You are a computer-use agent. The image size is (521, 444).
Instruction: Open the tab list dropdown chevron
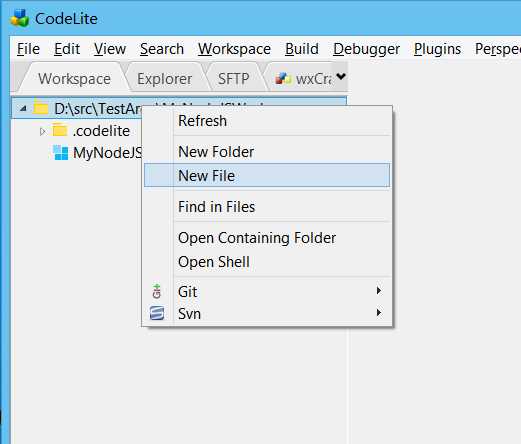341,76
